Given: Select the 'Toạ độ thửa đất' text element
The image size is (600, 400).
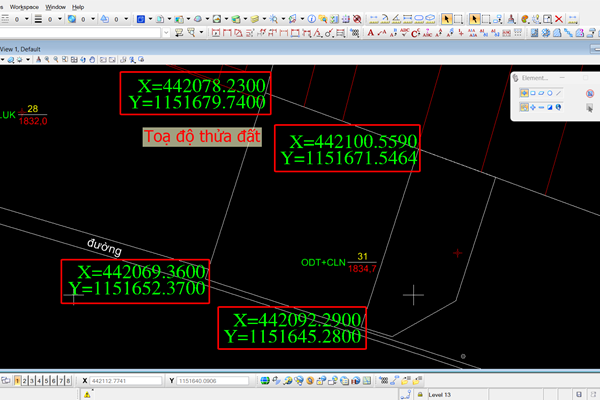Looking at the screenshot, I should tap(202, 137).
